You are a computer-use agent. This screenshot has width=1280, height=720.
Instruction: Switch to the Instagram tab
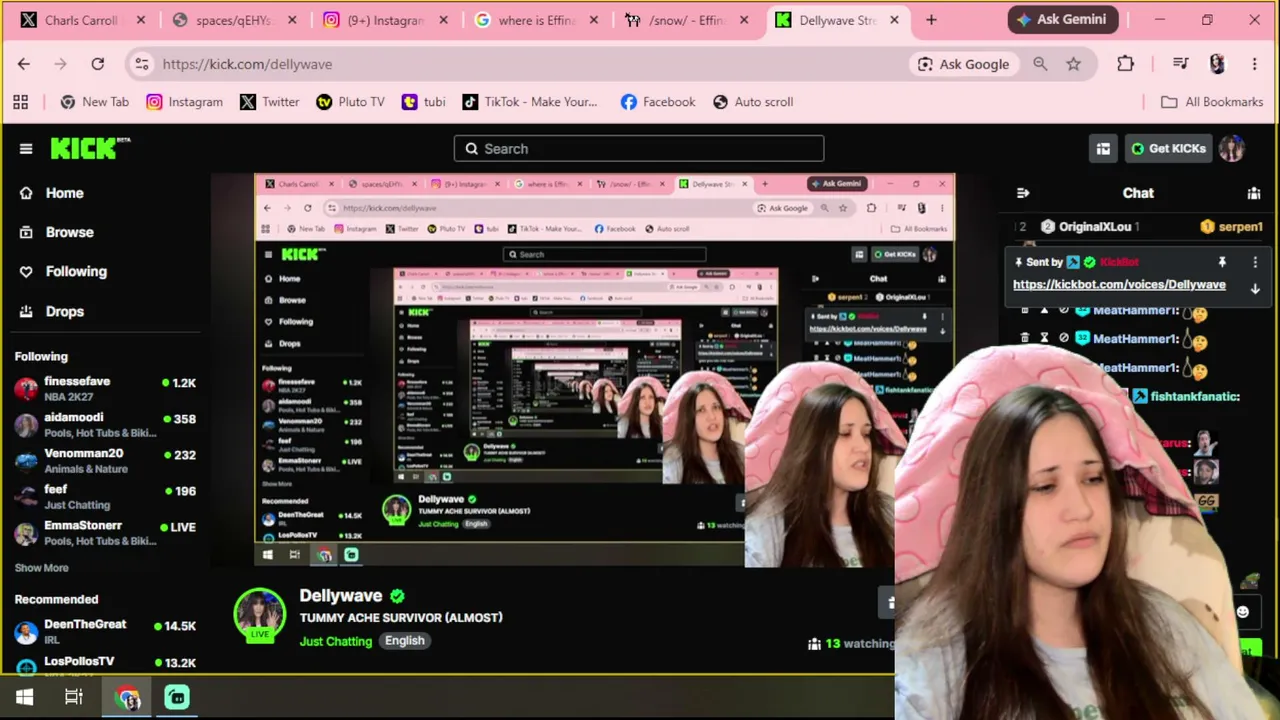(x=385, y=20)
